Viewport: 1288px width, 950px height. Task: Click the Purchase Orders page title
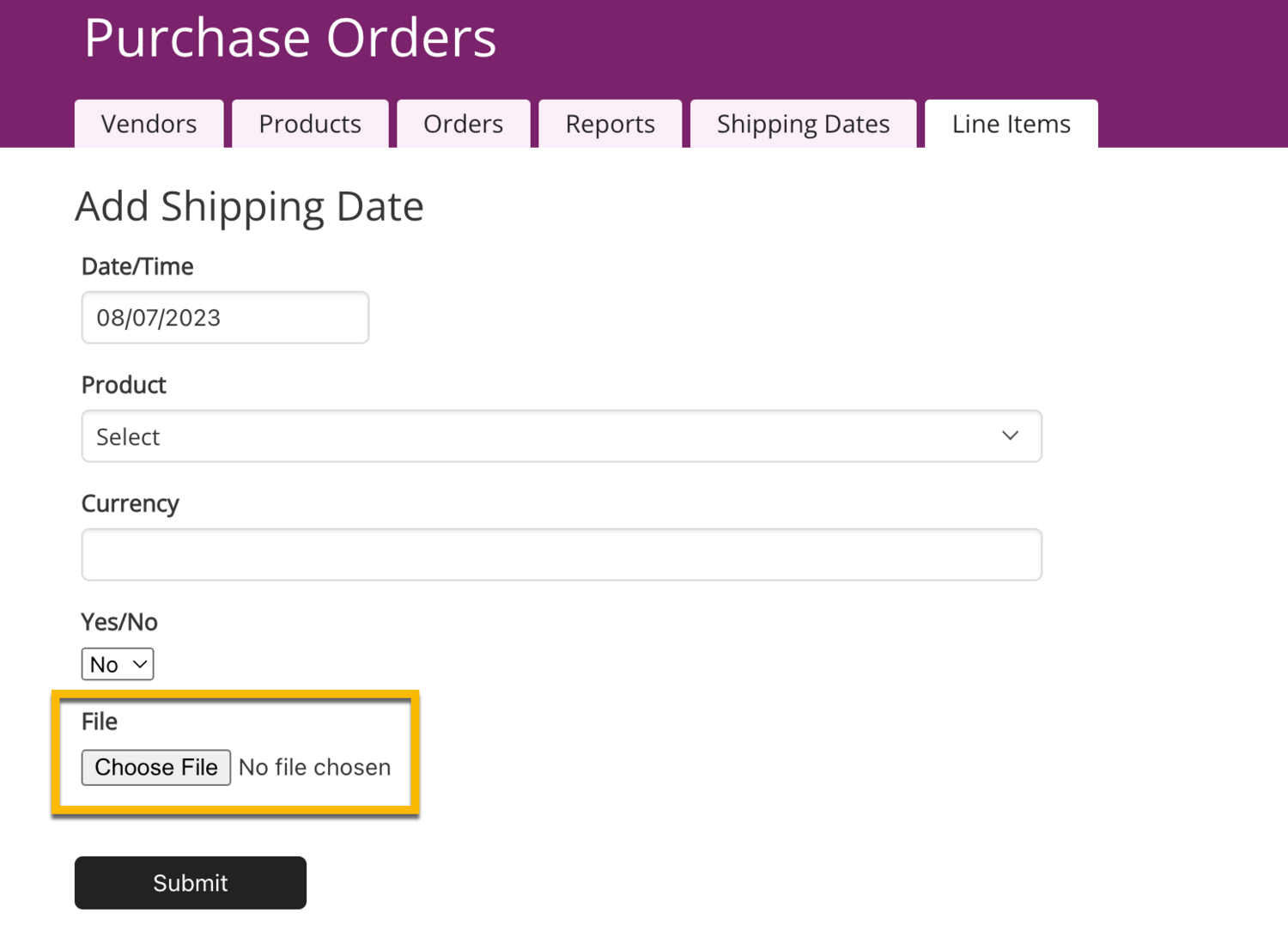point(290,38)
